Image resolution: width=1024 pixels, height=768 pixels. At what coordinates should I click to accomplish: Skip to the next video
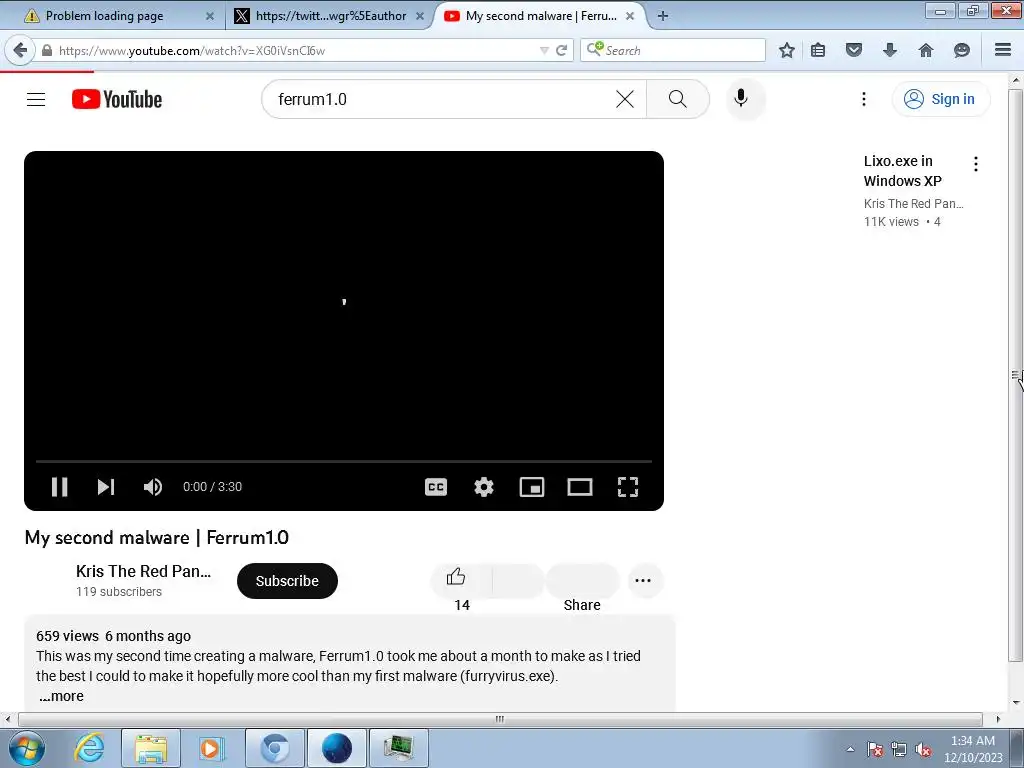pyautogui.click(x=106, y=487)
